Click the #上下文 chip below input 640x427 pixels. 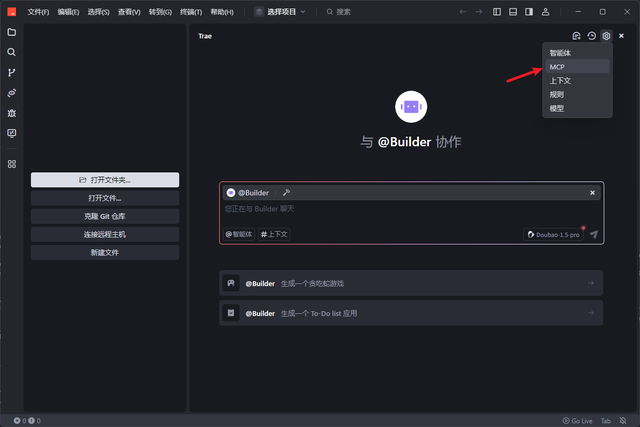pyautogui.click(x=274, y=234)
